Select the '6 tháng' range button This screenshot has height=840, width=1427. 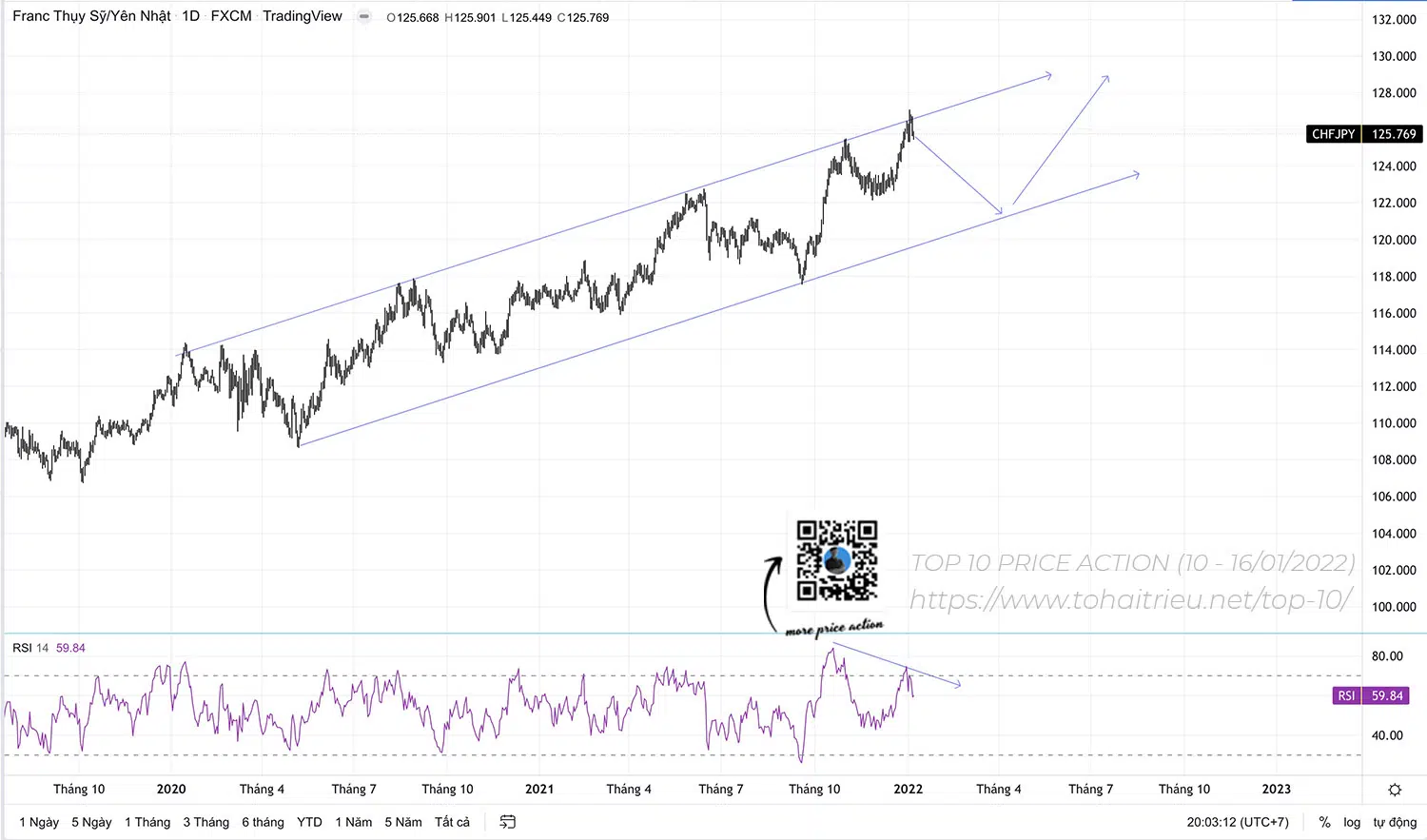263,822
